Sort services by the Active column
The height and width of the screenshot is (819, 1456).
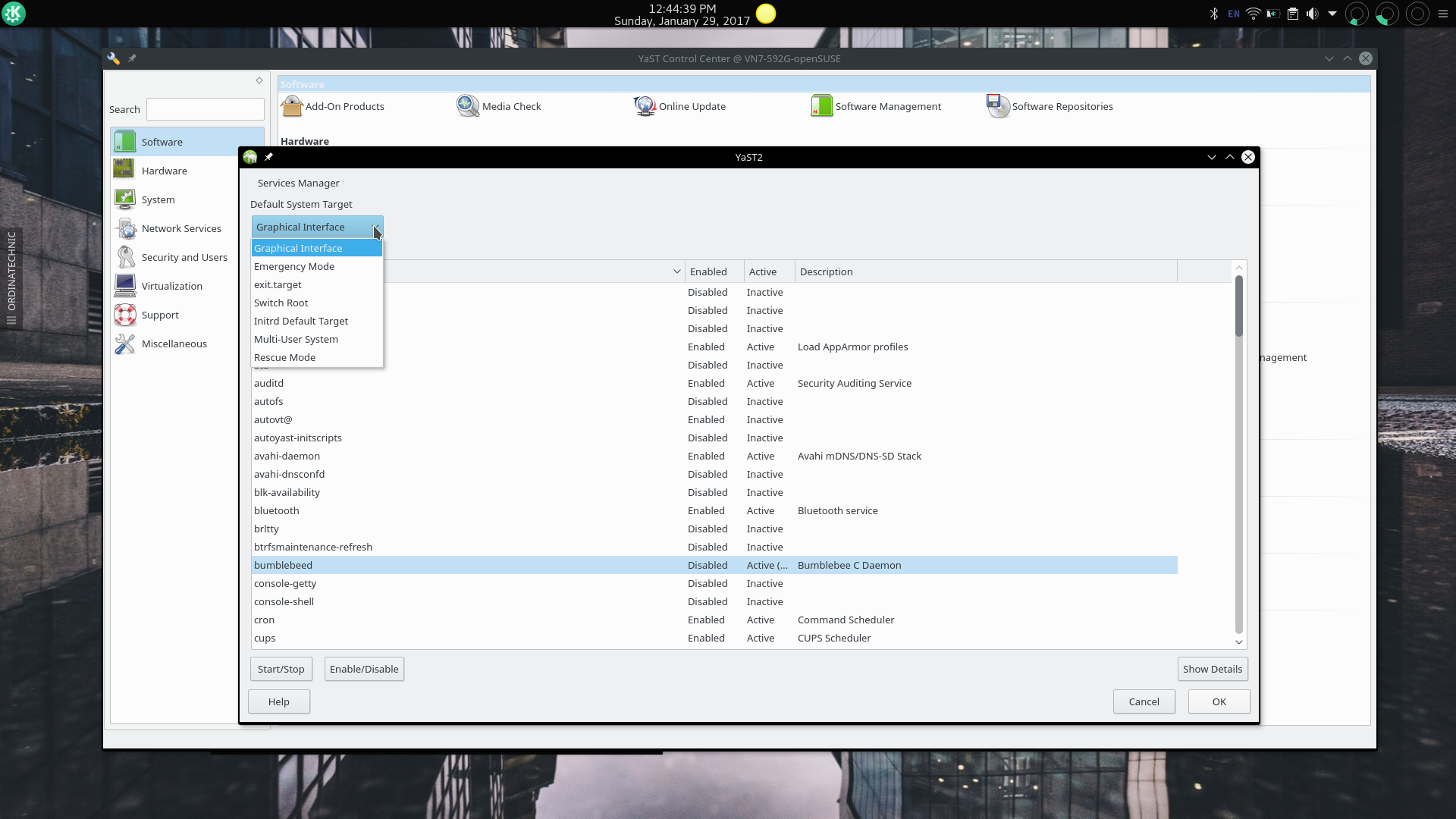point(770,271)
